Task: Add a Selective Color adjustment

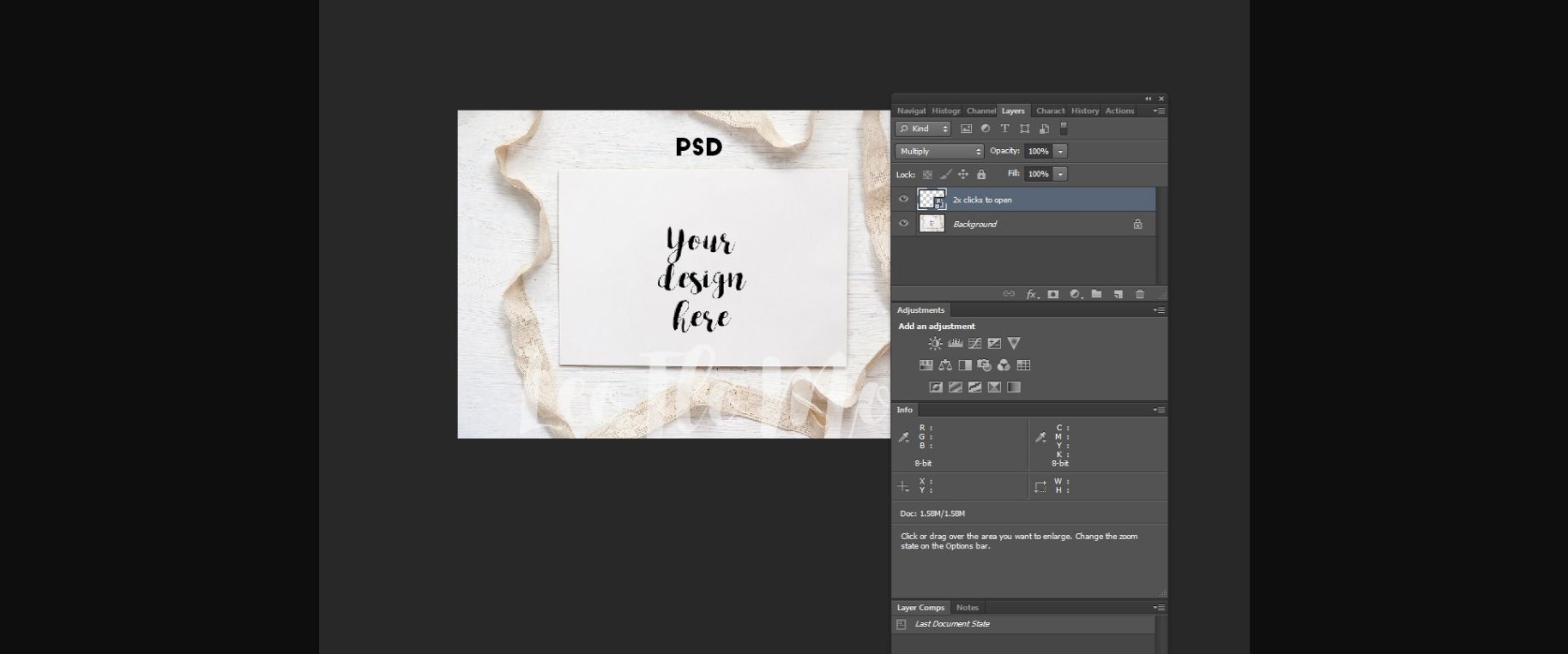Action: 994,387
